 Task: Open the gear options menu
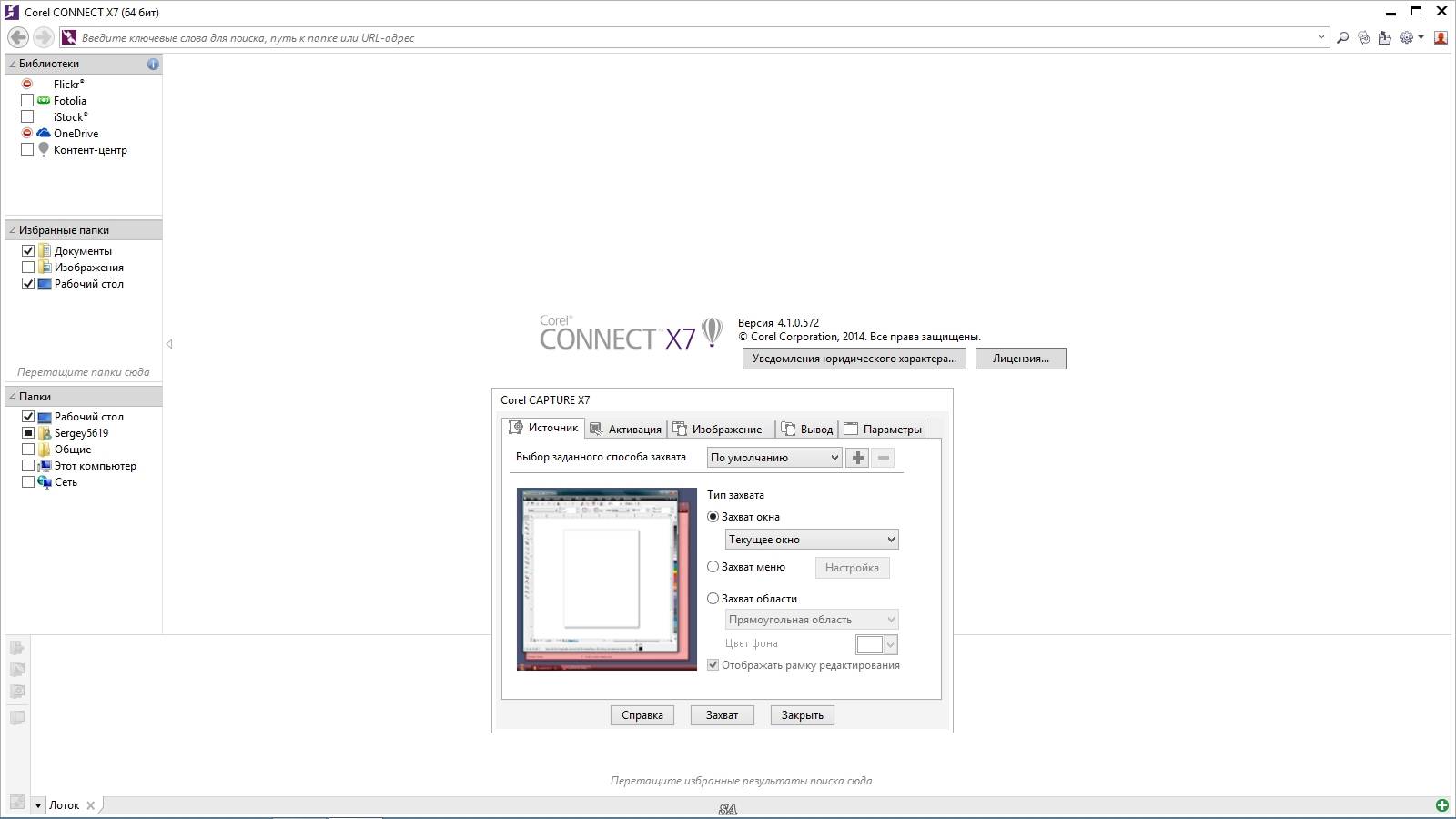(1407, 38)
